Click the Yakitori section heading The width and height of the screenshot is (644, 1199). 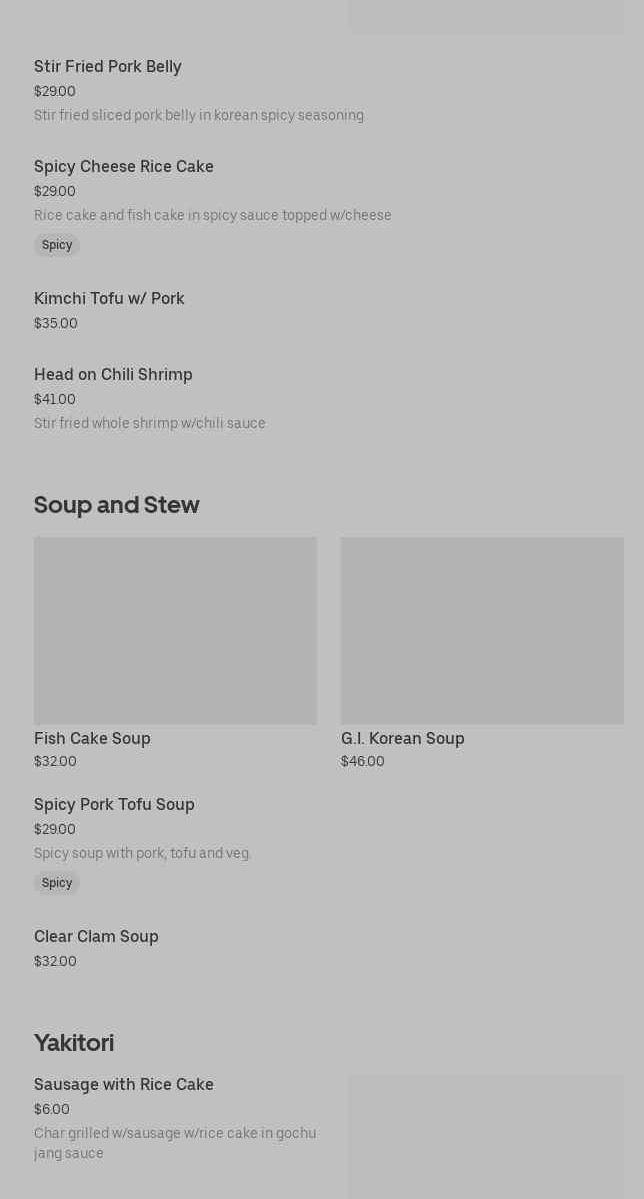point(74,1043)
